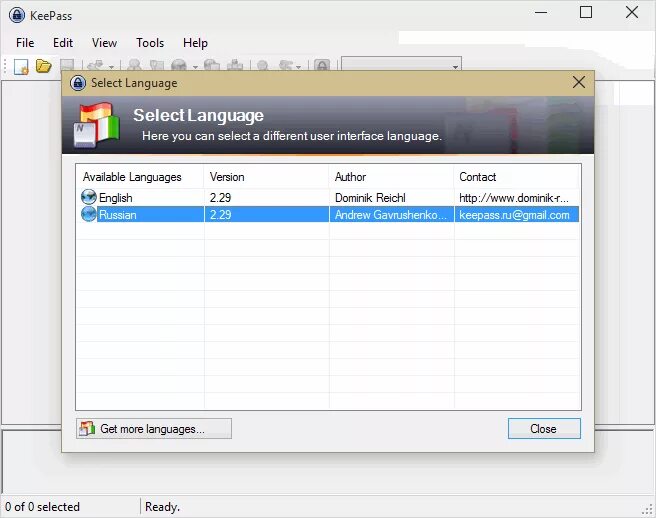Click the KeePass lock icon in title bar
Image resolution: width=656 pixels, height=518 pixels.
point(17,15)
